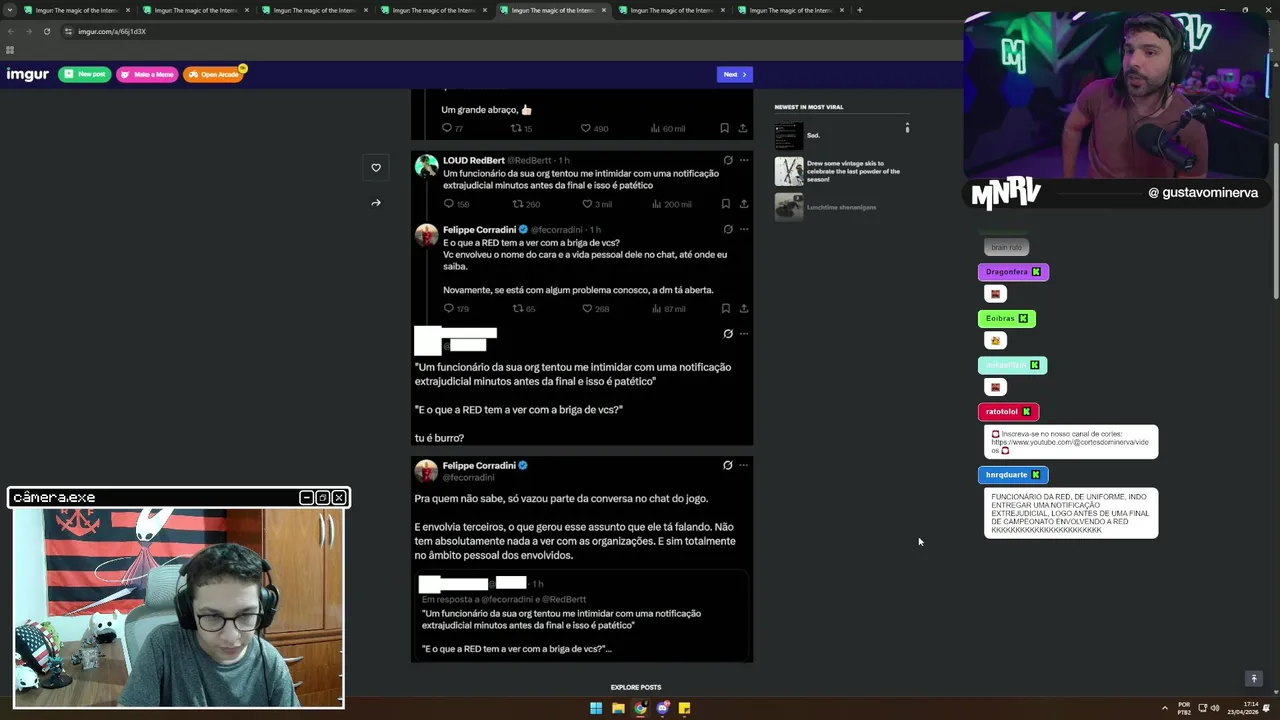Click the '@ gustavominerva' handle text
Image resolution: width=1280 pixels, height=720 pixels.
coord(1203,192)
